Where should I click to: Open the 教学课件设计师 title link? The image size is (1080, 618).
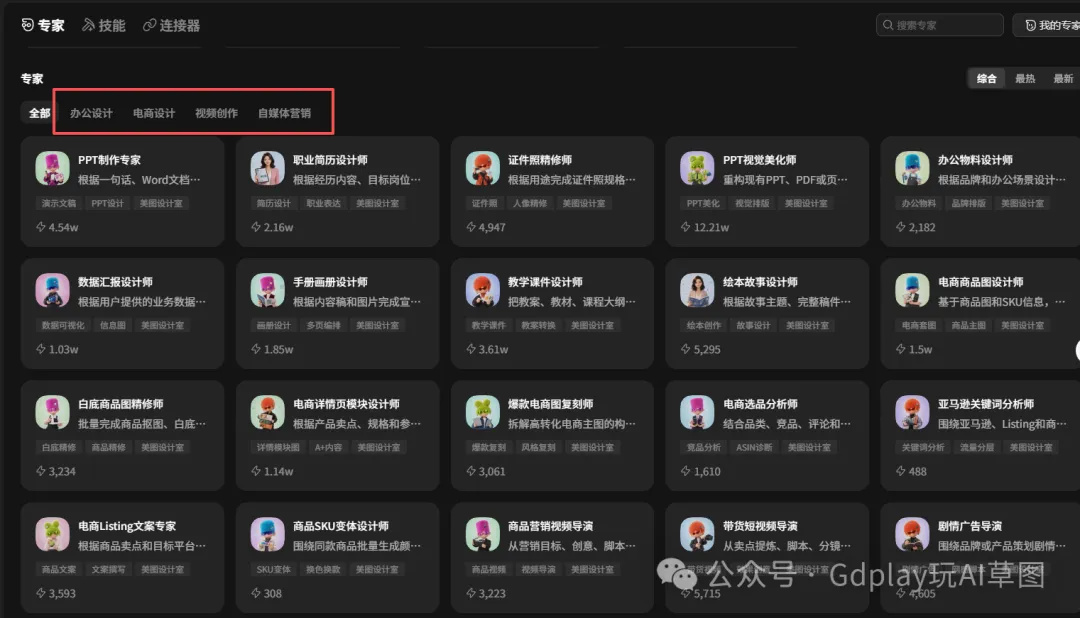pos(545,282)
